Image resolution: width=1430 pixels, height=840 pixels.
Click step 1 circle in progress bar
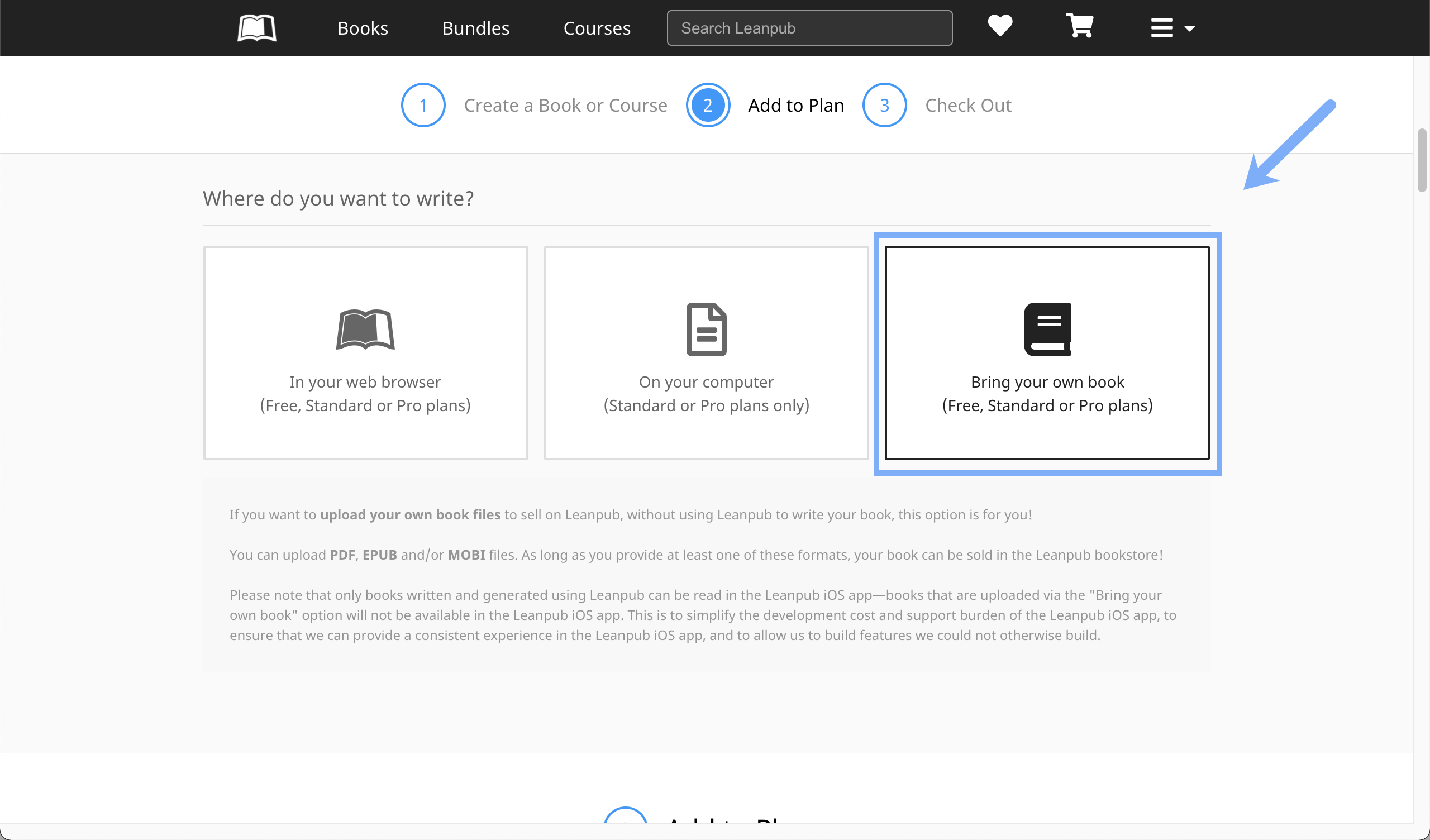(423, 105)
